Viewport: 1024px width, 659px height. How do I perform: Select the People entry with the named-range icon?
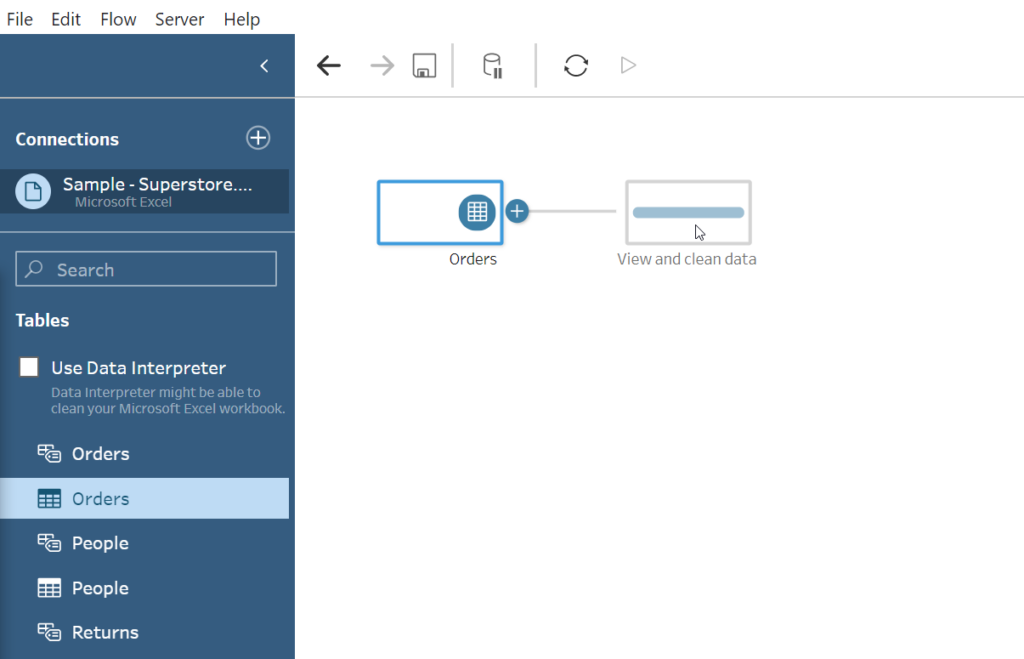144,543
